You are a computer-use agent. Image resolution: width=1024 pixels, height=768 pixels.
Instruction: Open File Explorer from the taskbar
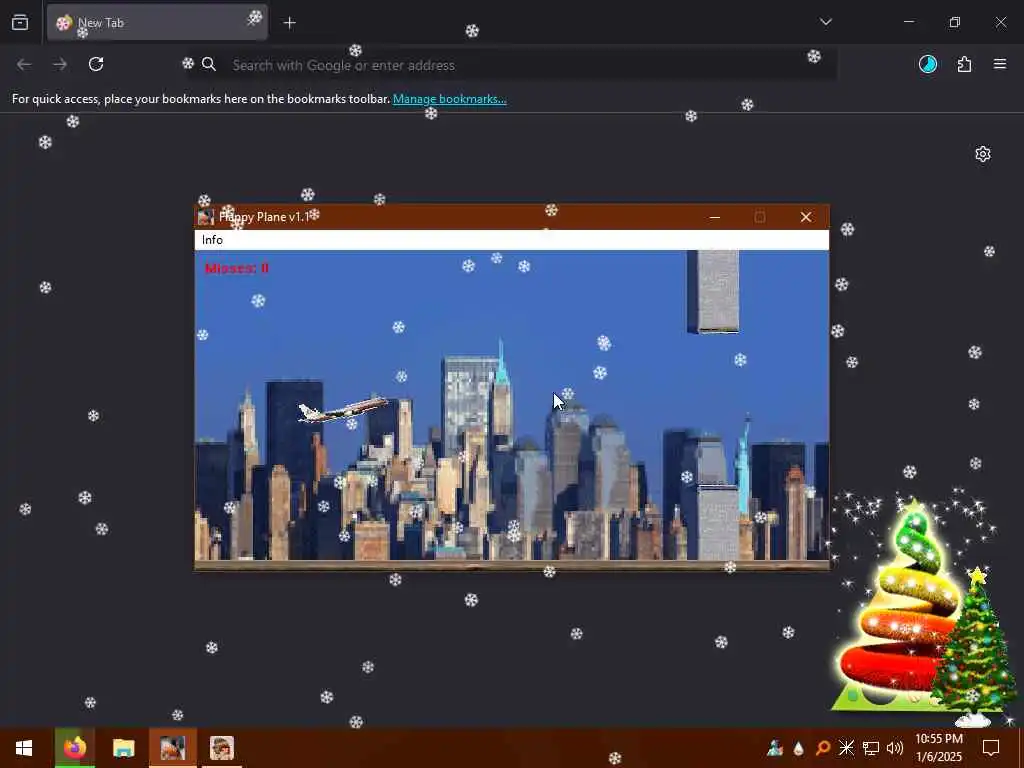coord(123,748)
